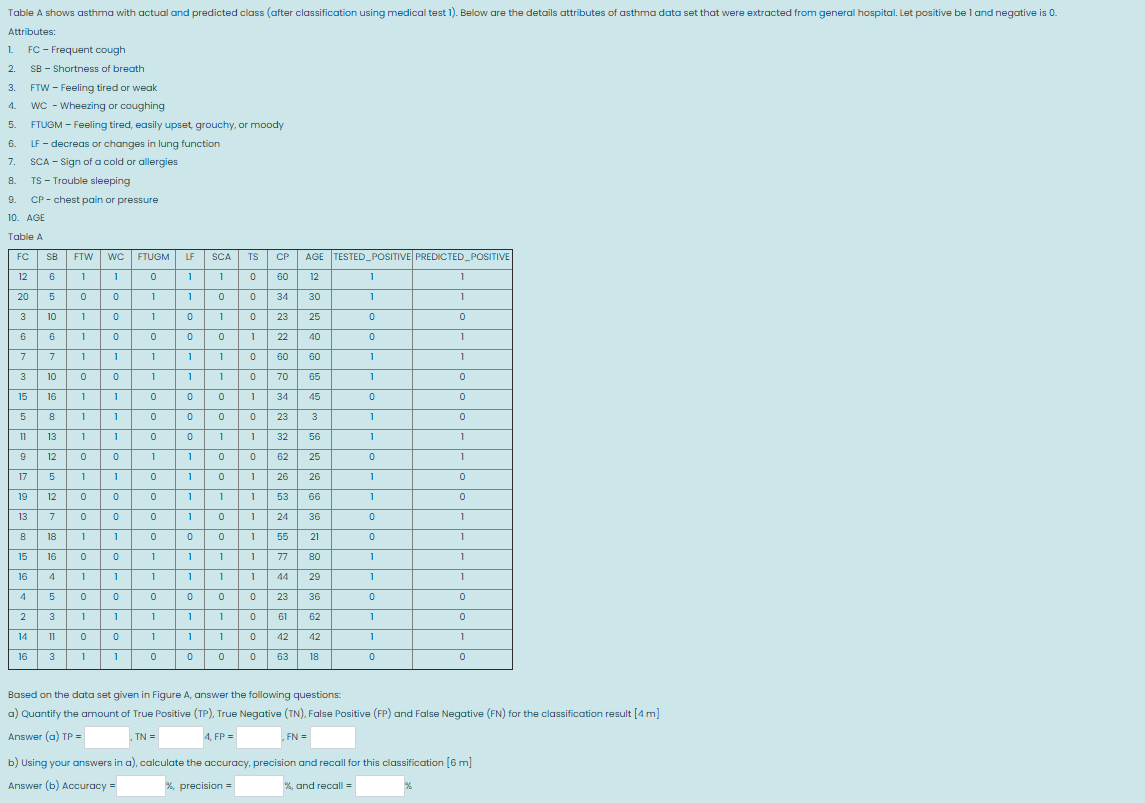Click the precision answer input field
The width and height of the screenshot is (1145, 803).
(259, 785)
